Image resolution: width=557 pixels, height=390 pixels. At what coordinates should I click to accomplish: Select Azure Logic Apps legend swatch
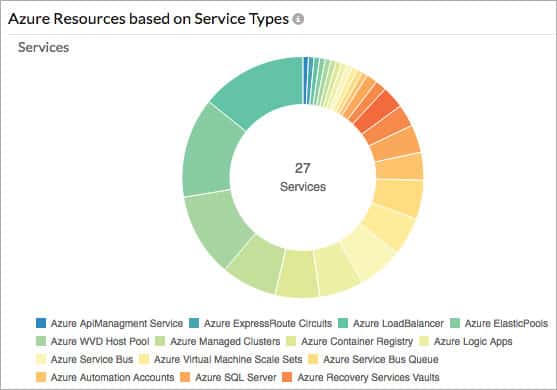424,341
